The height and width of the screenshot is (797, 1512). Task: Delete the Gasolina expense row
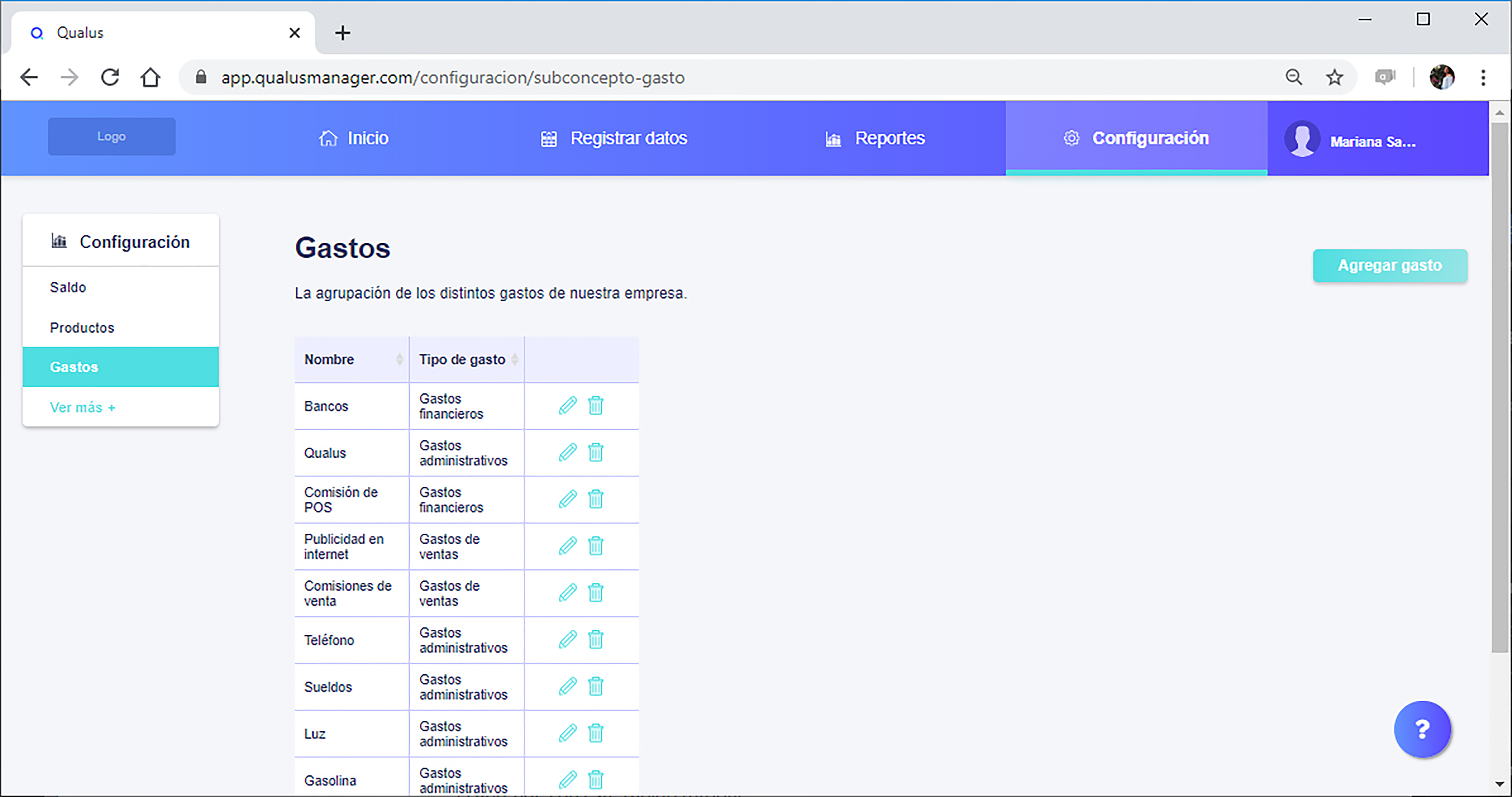click(596, 780)
